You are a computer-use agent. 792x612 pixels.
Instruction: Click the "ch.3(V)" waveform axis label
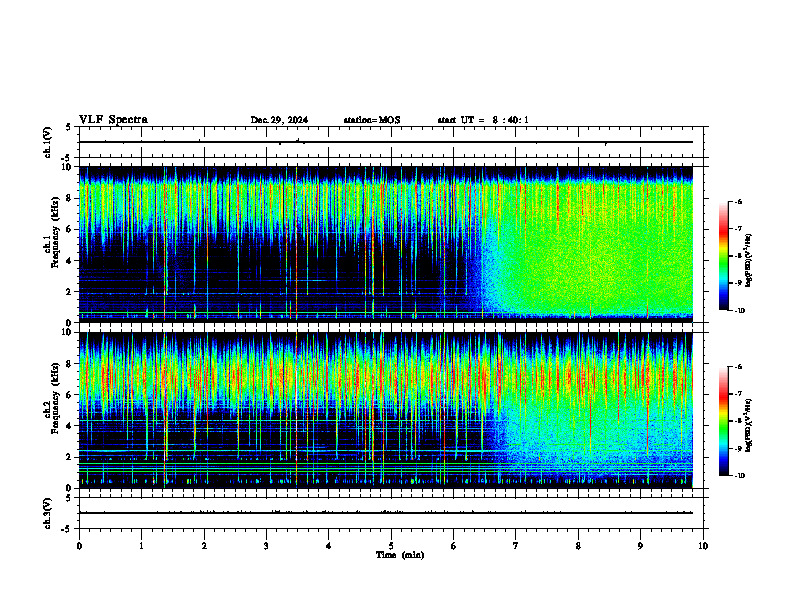47,513
